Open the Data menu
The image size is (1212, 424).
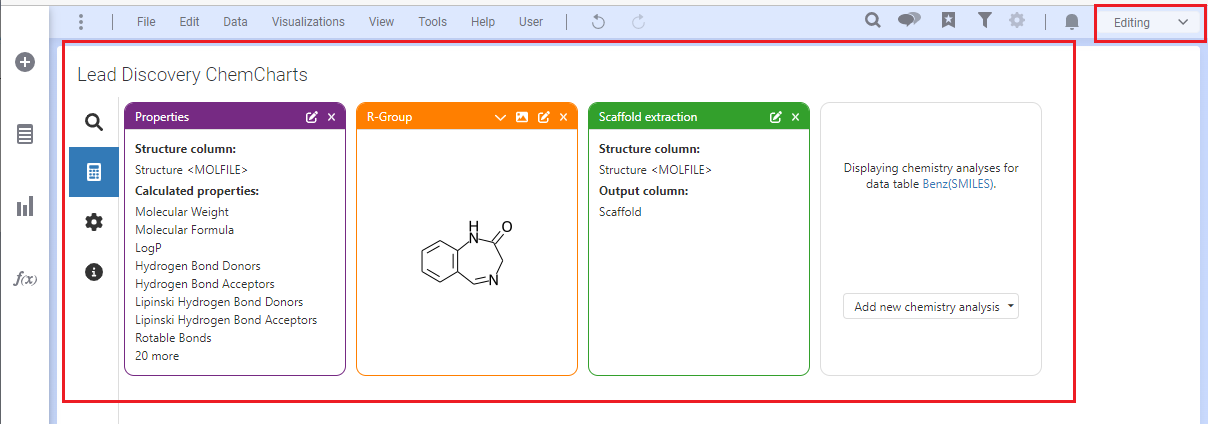(x=235, y=21)
